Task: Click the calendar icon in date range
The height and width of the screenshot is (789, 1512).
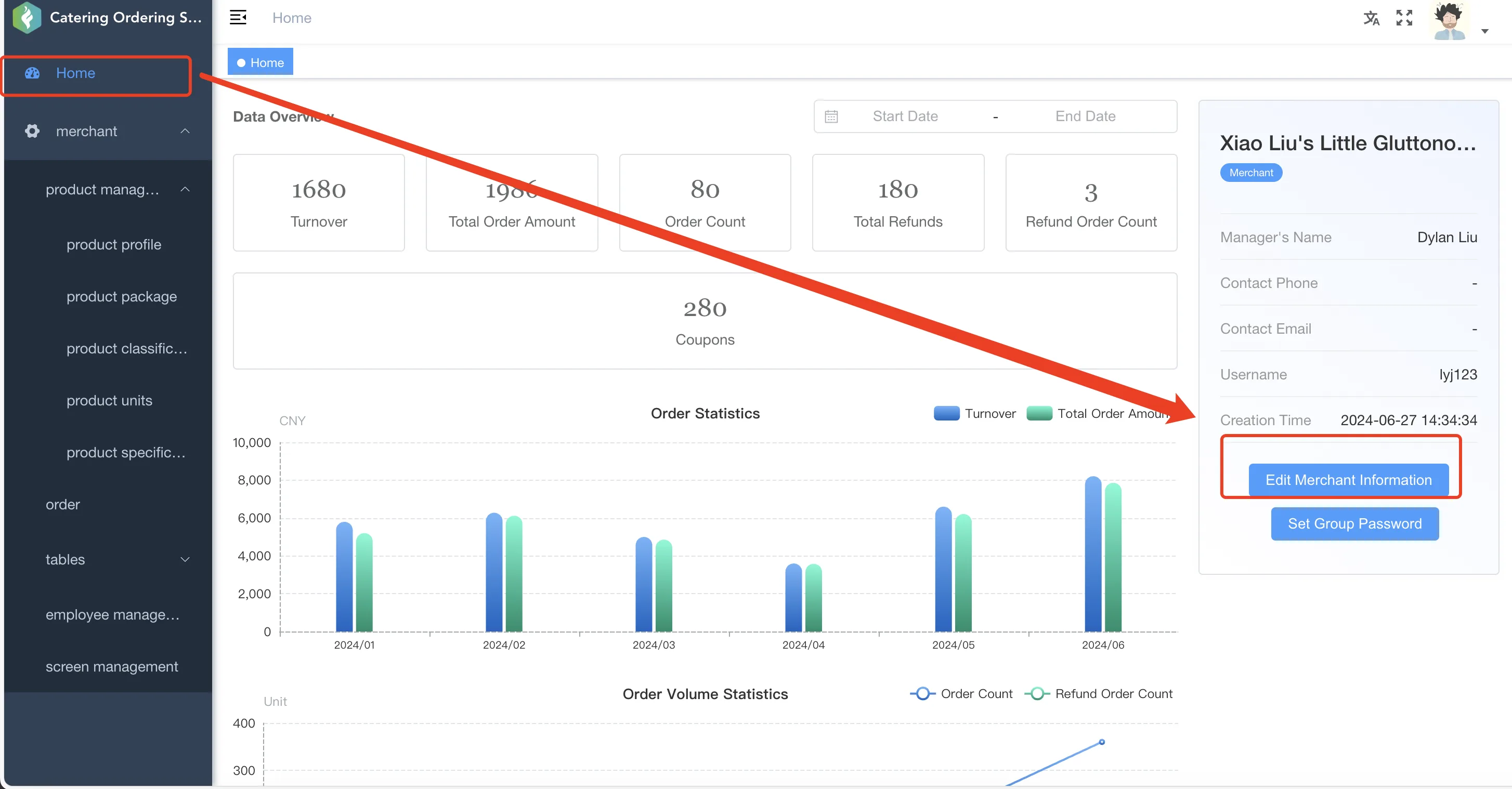Action: (x=831, y=117)
